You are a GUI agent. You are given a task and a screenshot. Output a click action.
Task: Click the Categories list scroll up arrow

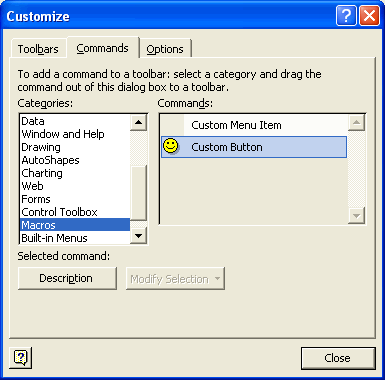(x=138, y=122)
